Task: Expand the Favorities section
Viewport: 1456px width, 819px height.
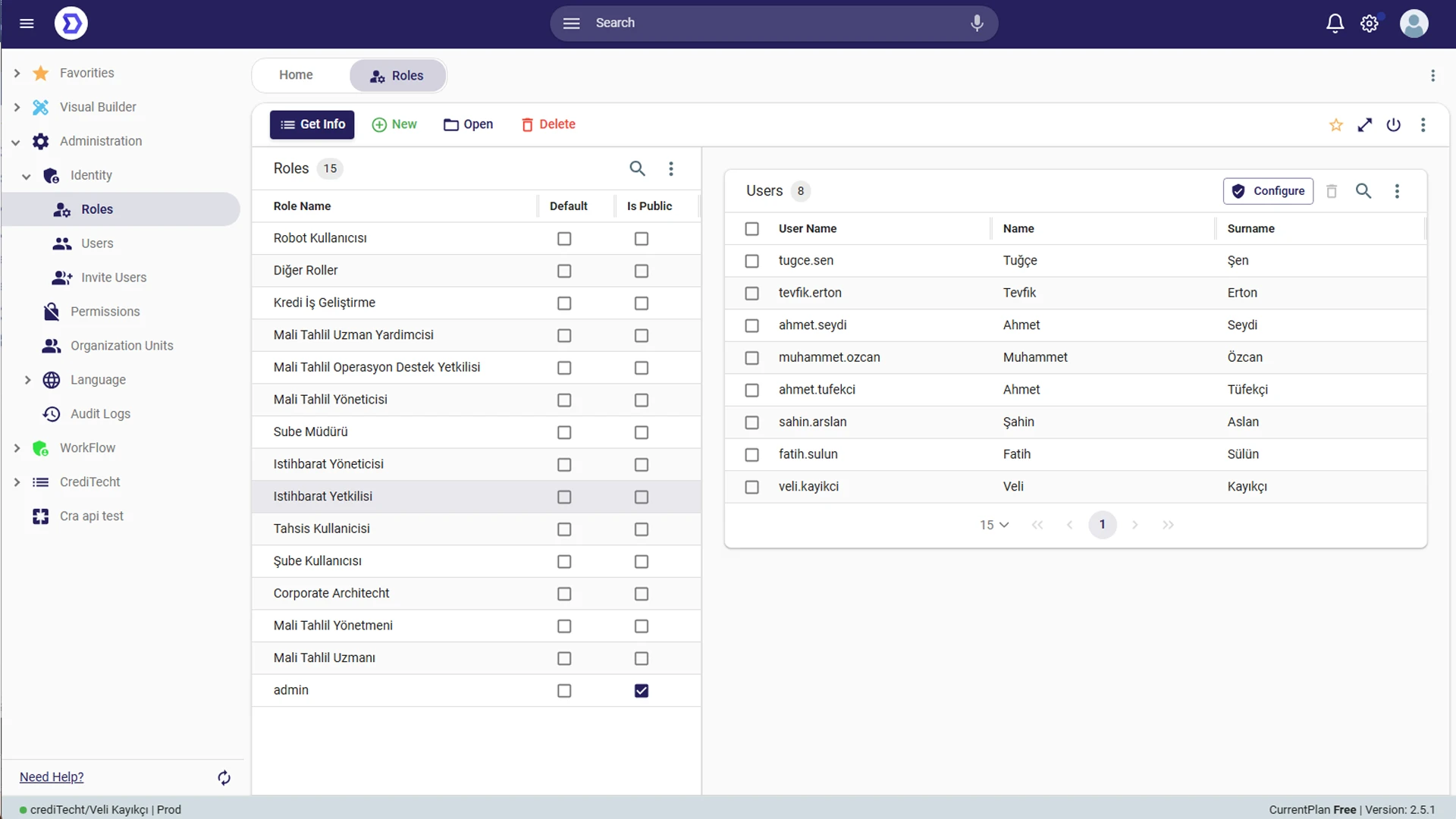Action: pyautogui.click(x=17, y=74)
